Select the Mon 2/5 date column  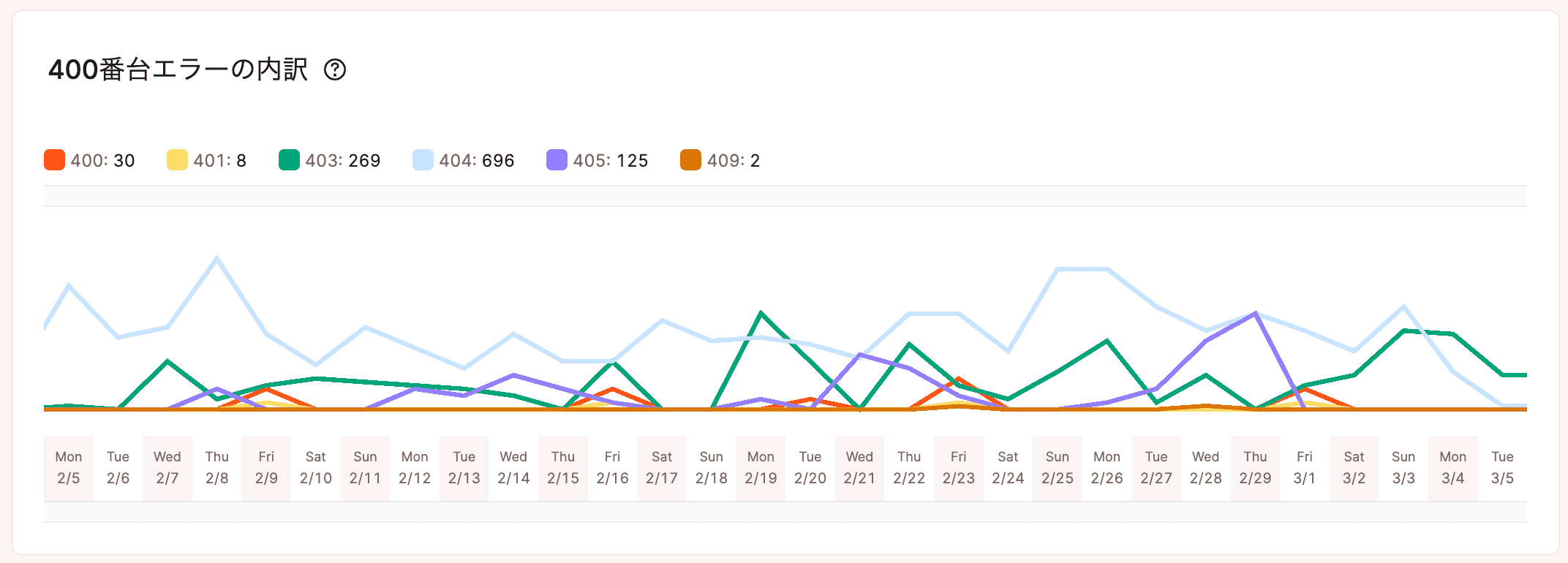click(x=69, y=467)
